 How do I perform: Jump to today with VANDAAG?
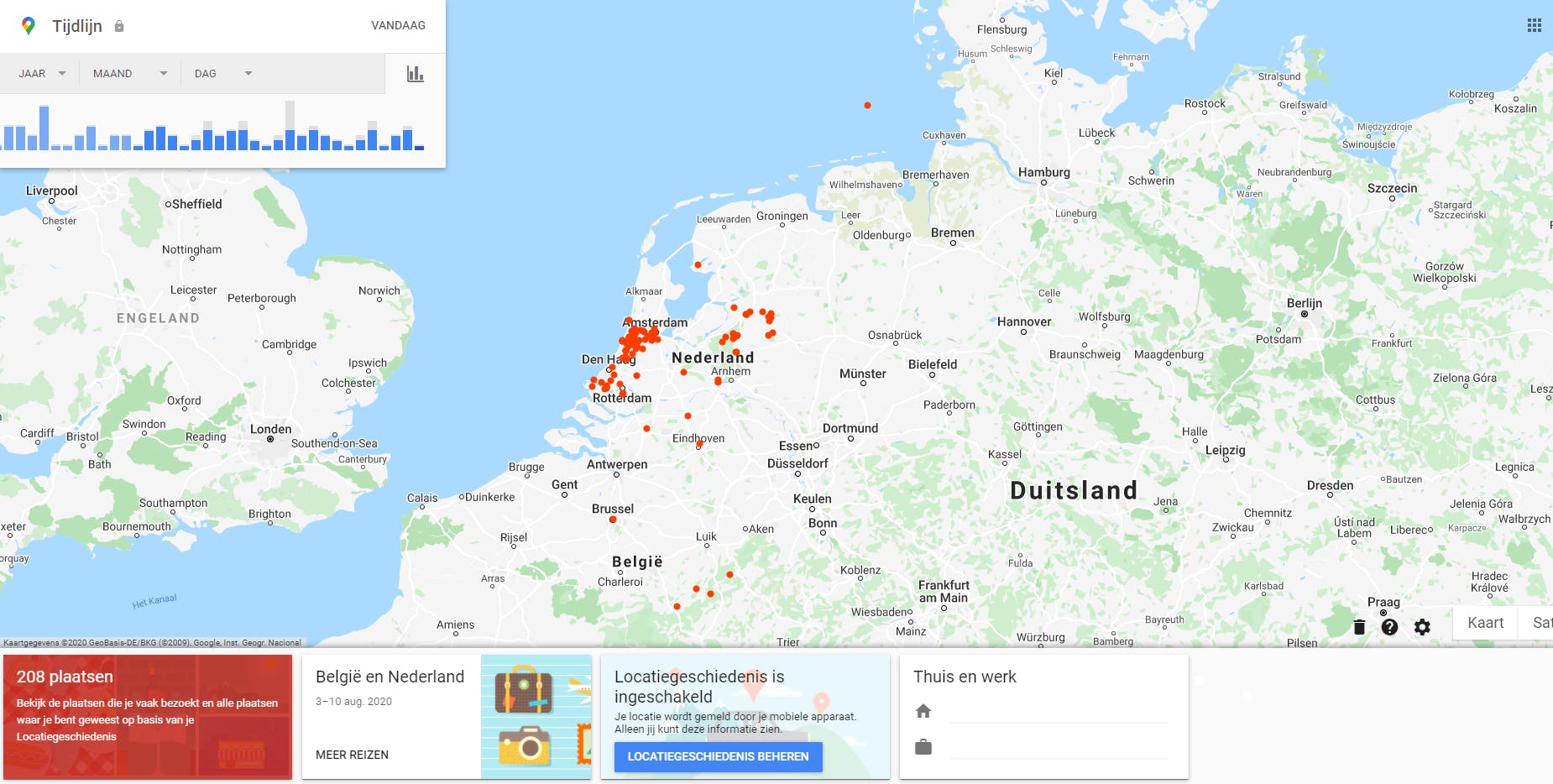coord(398,25)
